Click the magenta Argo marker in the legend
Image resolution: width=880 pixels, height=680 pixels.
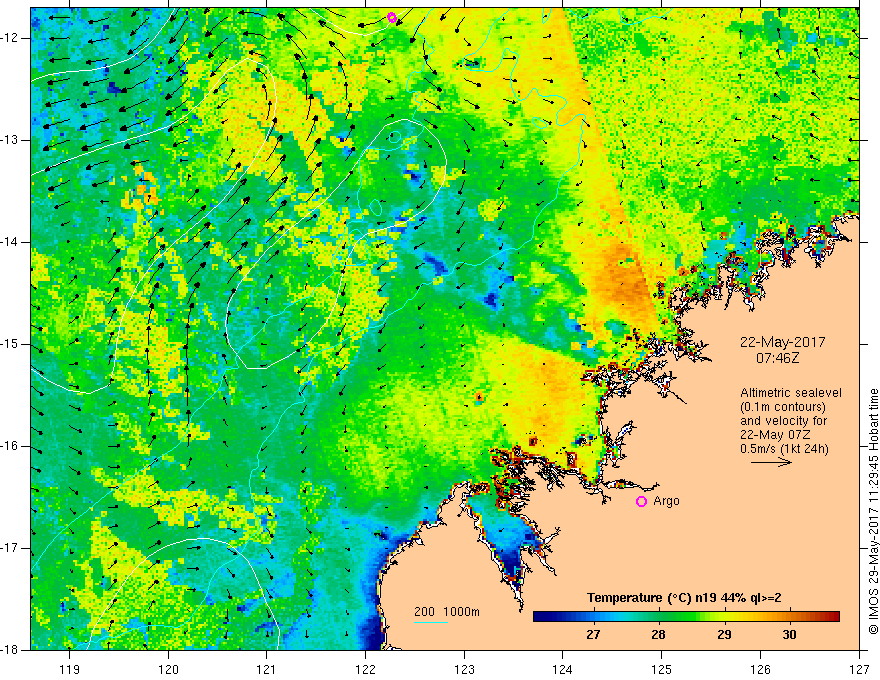[641, 502]
